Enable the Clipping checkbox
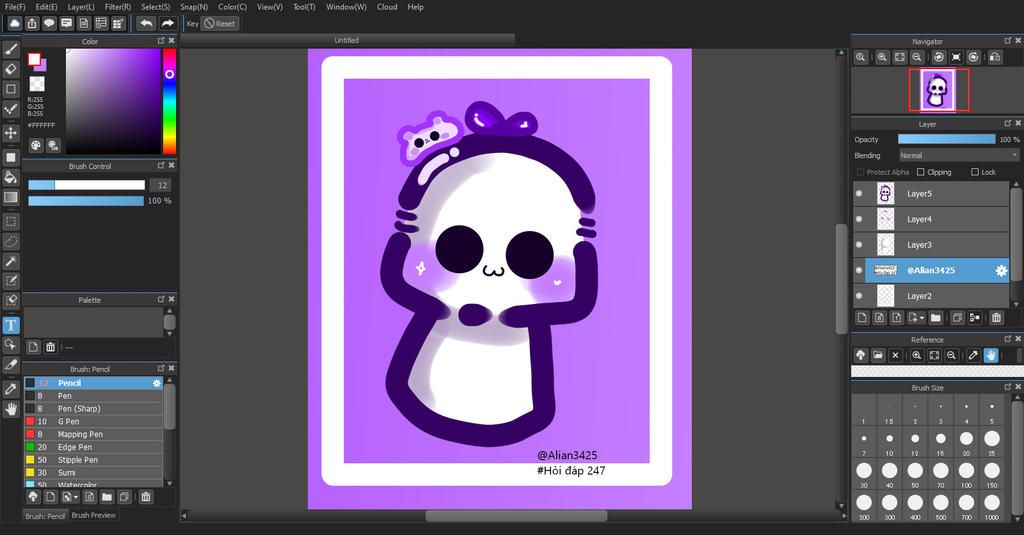1024x535 pixels. point(920,172)
